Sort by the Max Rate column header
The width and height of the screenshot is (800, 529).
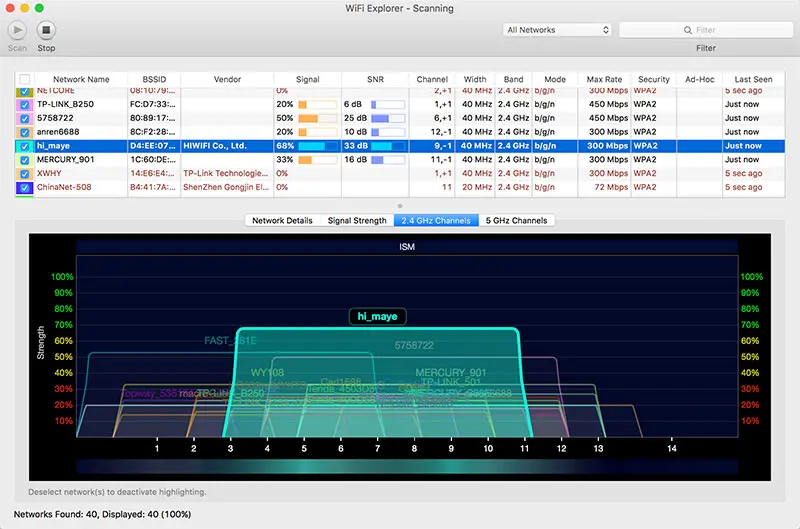pos(604,79)
